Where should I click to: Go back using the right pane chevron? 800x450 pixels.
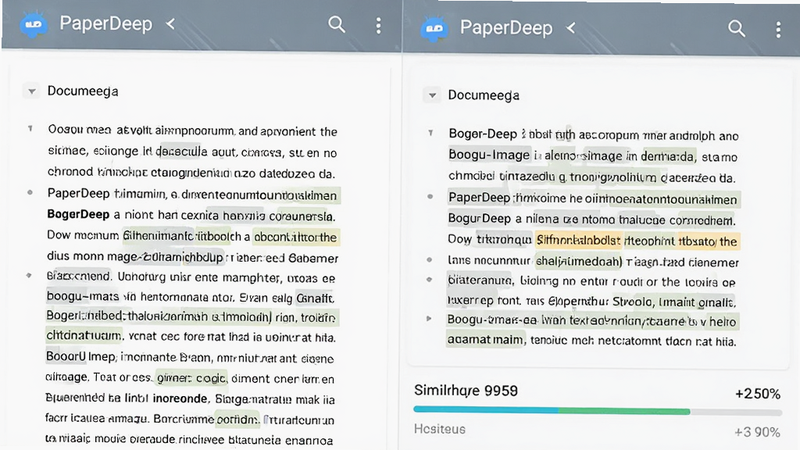[571, 28]
